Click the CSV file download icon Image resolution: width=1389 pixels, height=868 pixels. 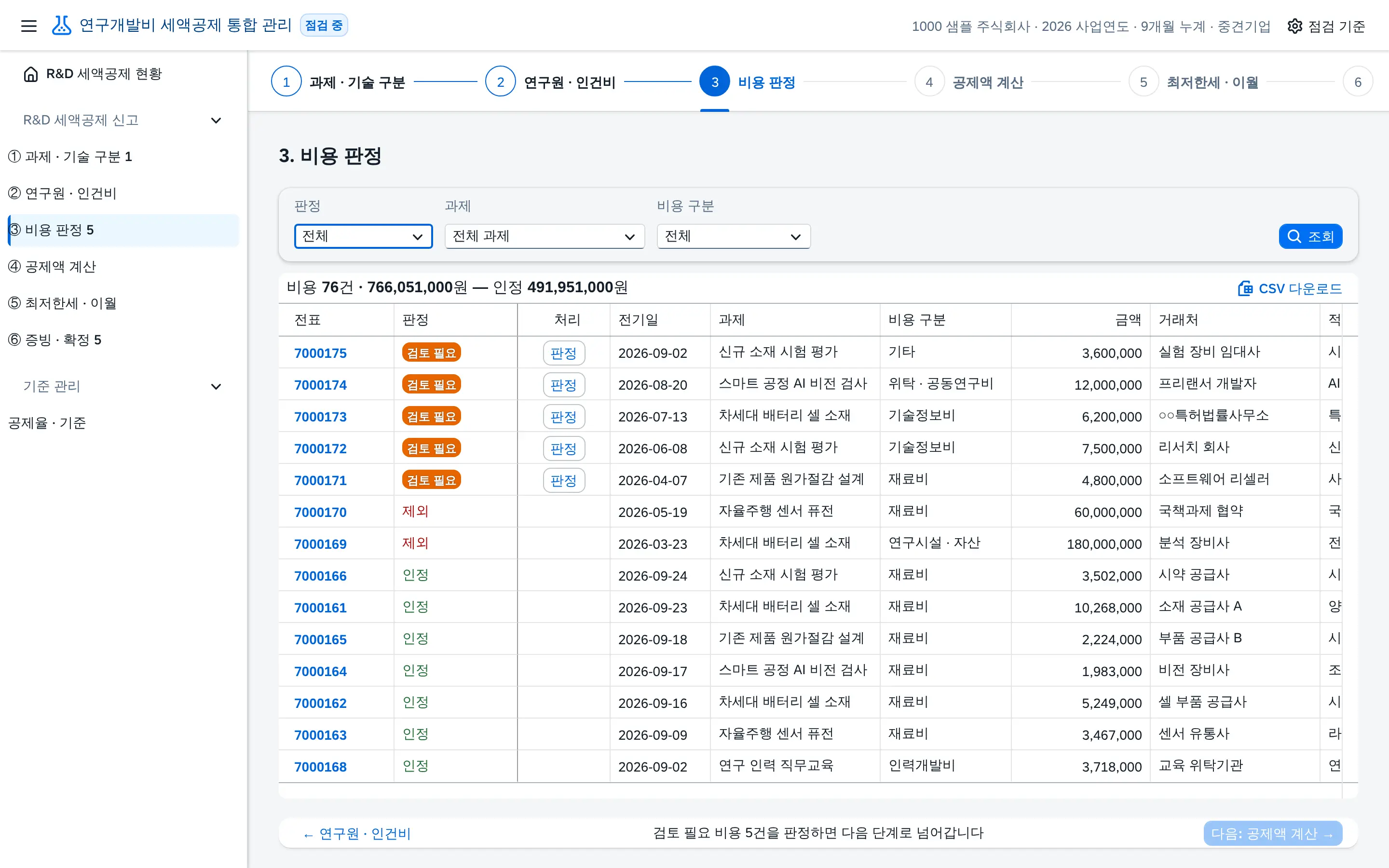click(x=1245, y=288)
